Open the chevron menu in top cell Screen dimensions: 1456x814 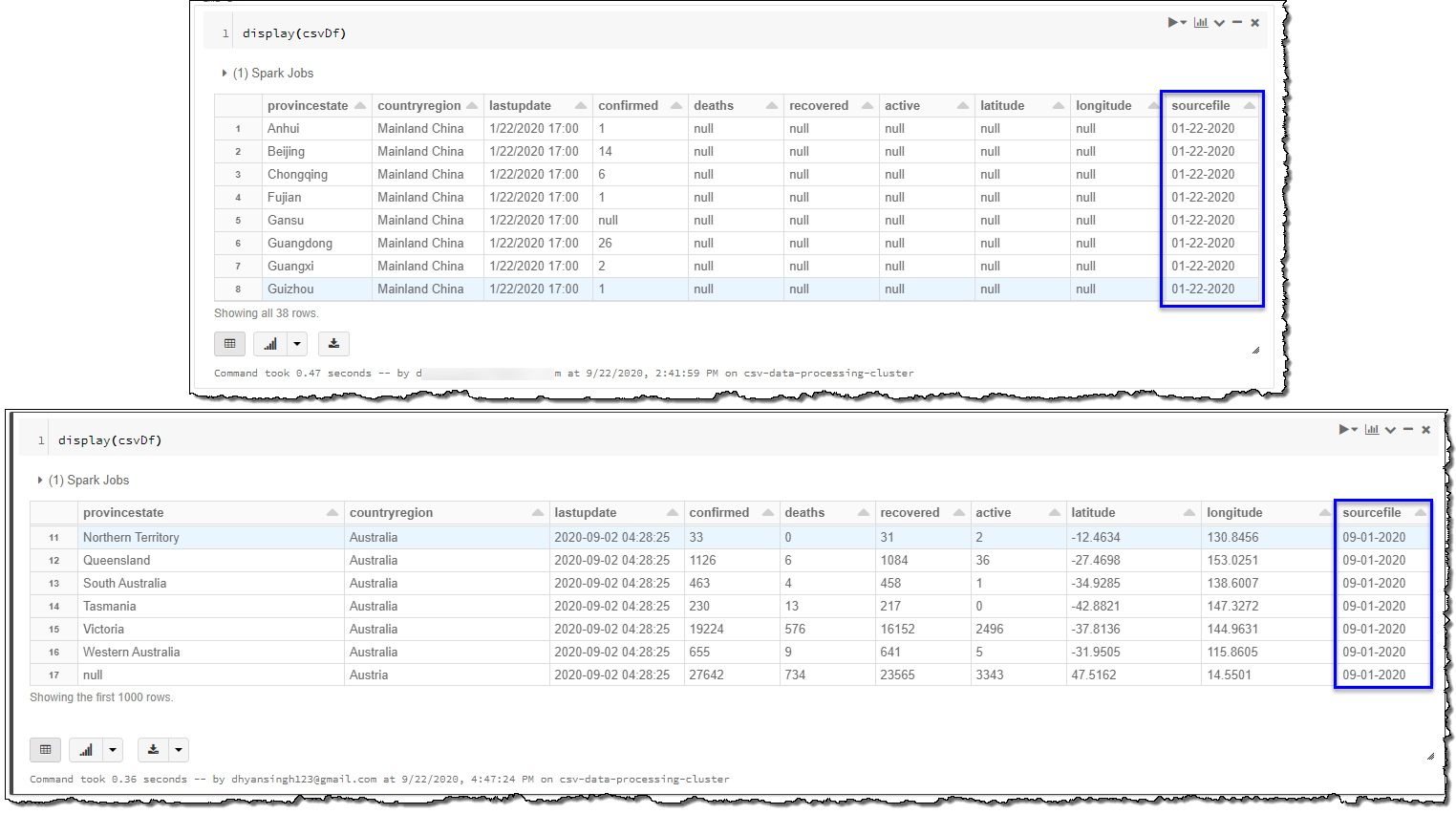pyautogui.click(x=1219, y=23)
